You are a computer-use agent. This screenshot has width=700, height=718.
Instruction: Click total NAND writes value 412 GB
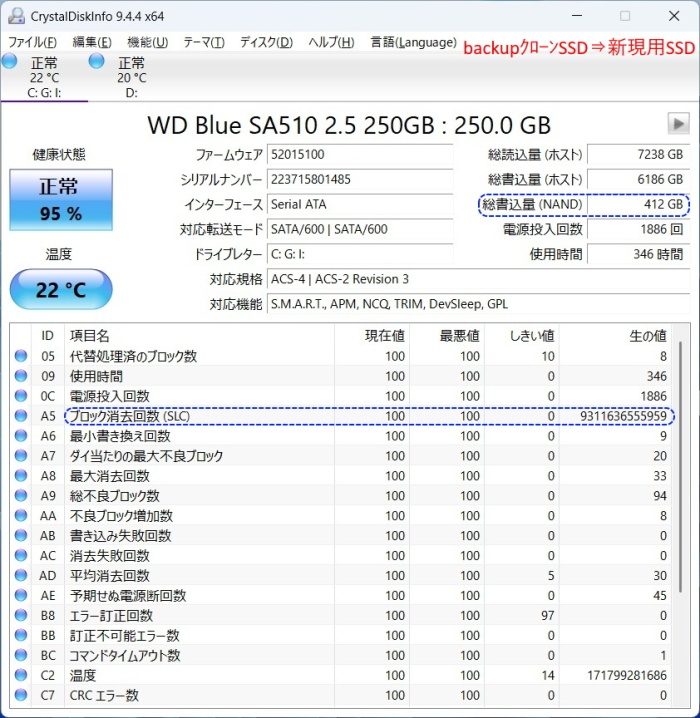pos(638,204)
